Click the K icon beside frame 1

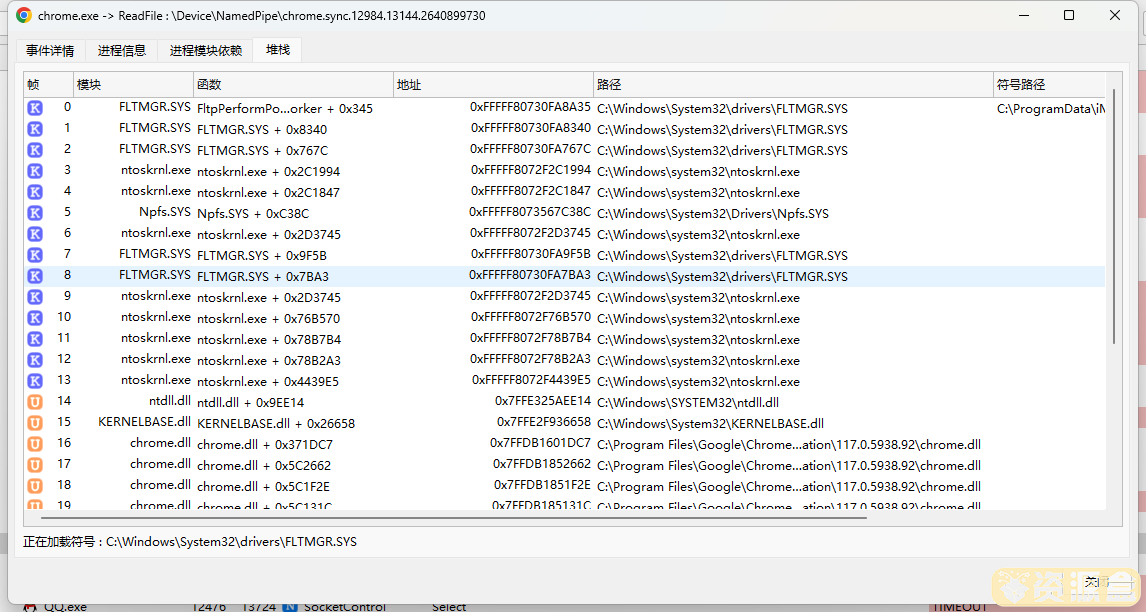pos(35,129)
